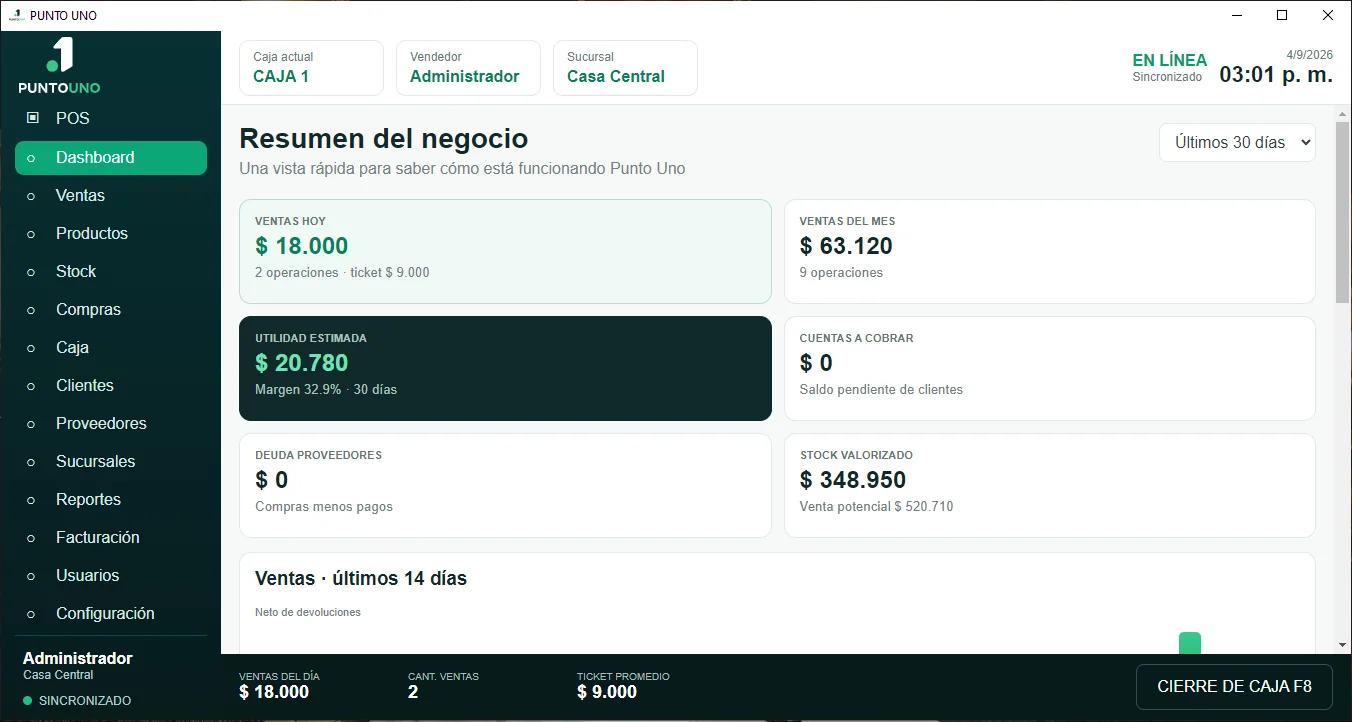Open the Stock Valorizado card
1352x722 pixels.
pyautogui.click(x=1050, y=486)
